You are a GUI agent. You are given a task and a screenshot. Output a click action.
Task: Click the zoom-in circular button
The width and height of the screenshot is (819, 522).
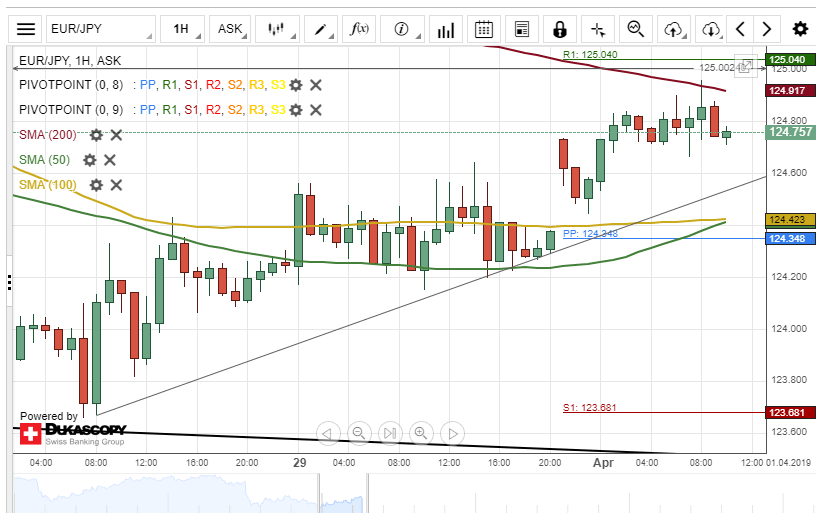coord(422,434)
